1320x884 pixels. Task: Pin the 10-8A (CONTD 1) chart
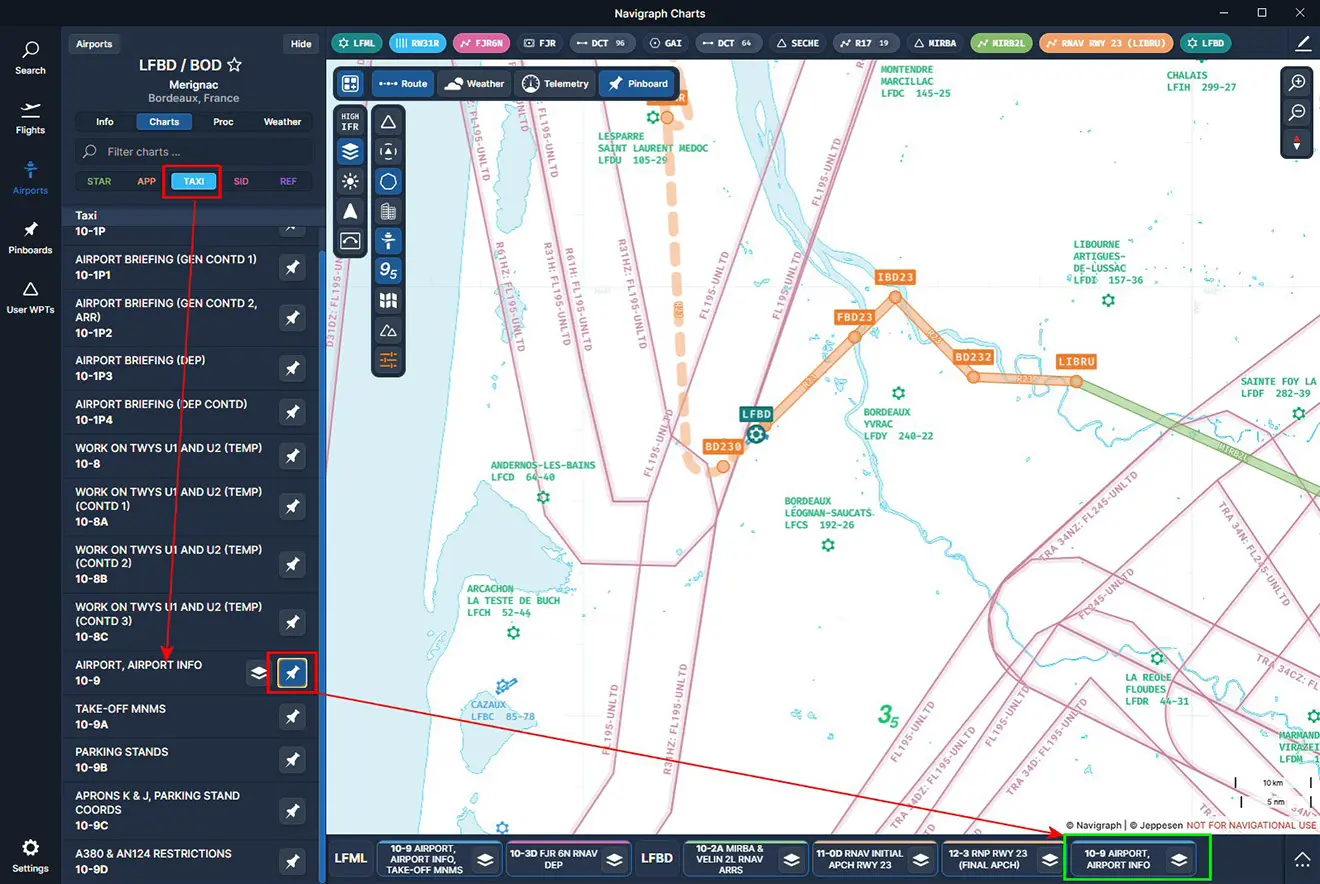pyautogui.click(x=292, y=507)
